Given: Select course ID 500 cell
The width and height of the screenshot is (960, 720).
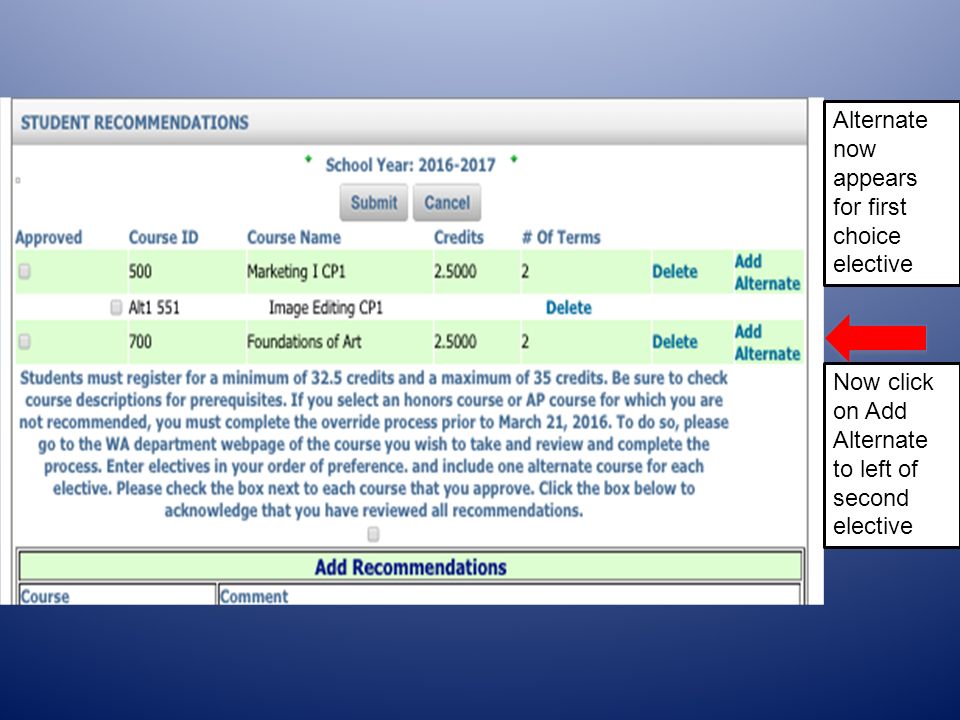Looking at the screenshot, I should pos(140,271).
